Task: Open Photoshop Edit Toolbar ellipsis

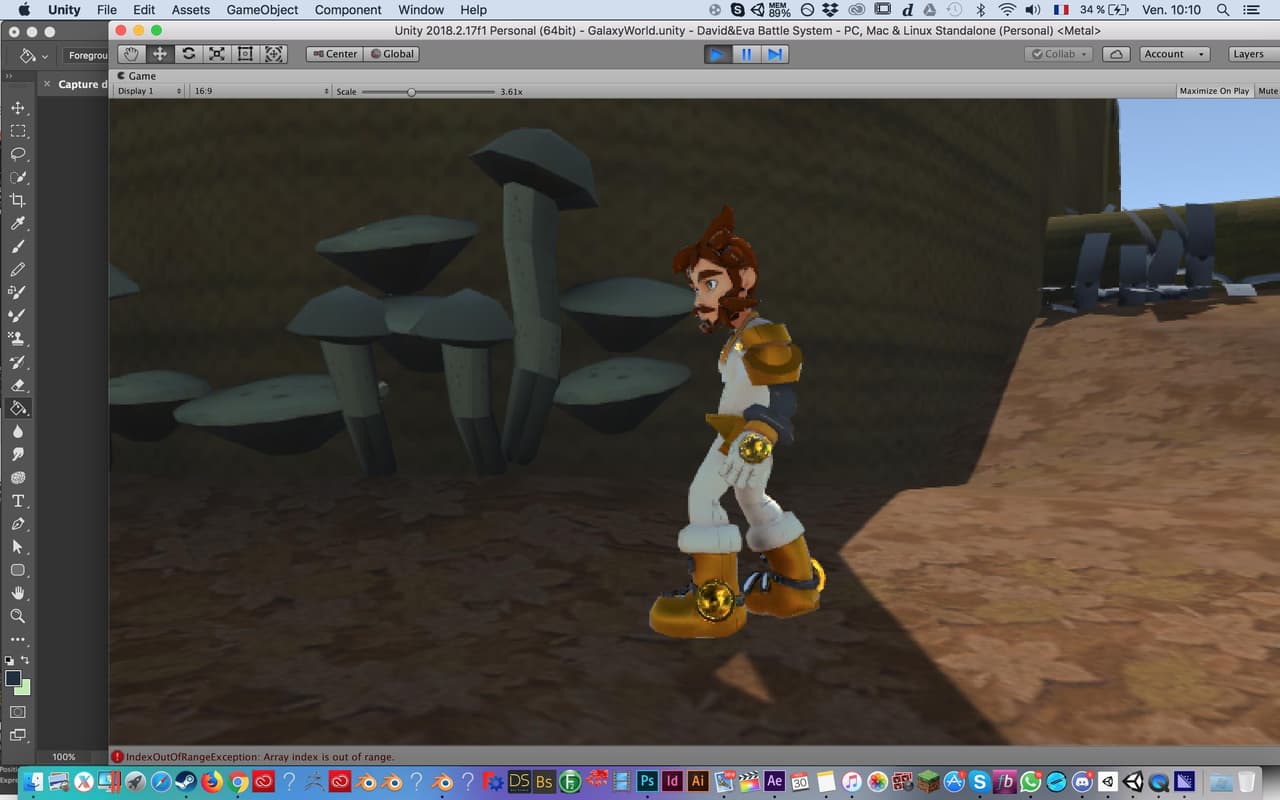Action: (18, 639)
